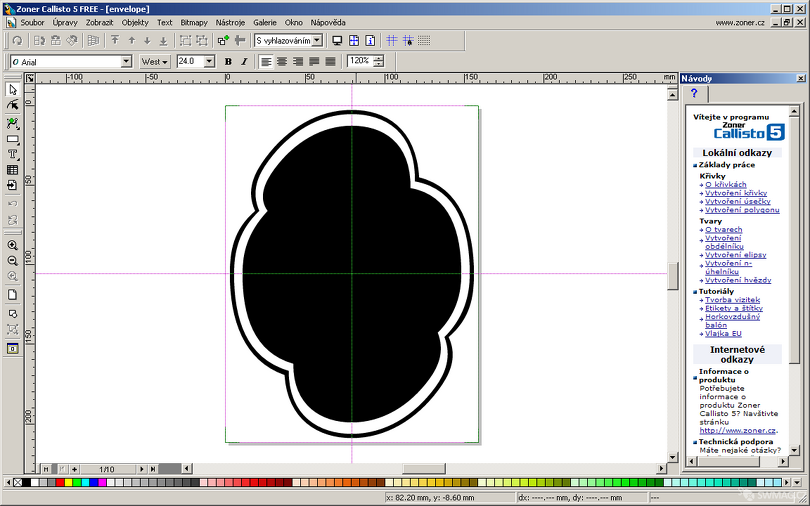
Task: Open the 'Vytvoření hvězdy' link
Action: 738,280
